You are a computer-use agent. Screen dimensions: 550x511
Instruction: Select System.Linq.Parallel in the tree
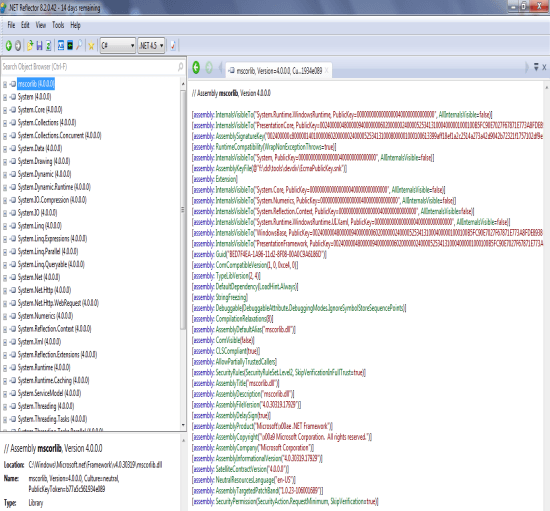click(48, 251)
